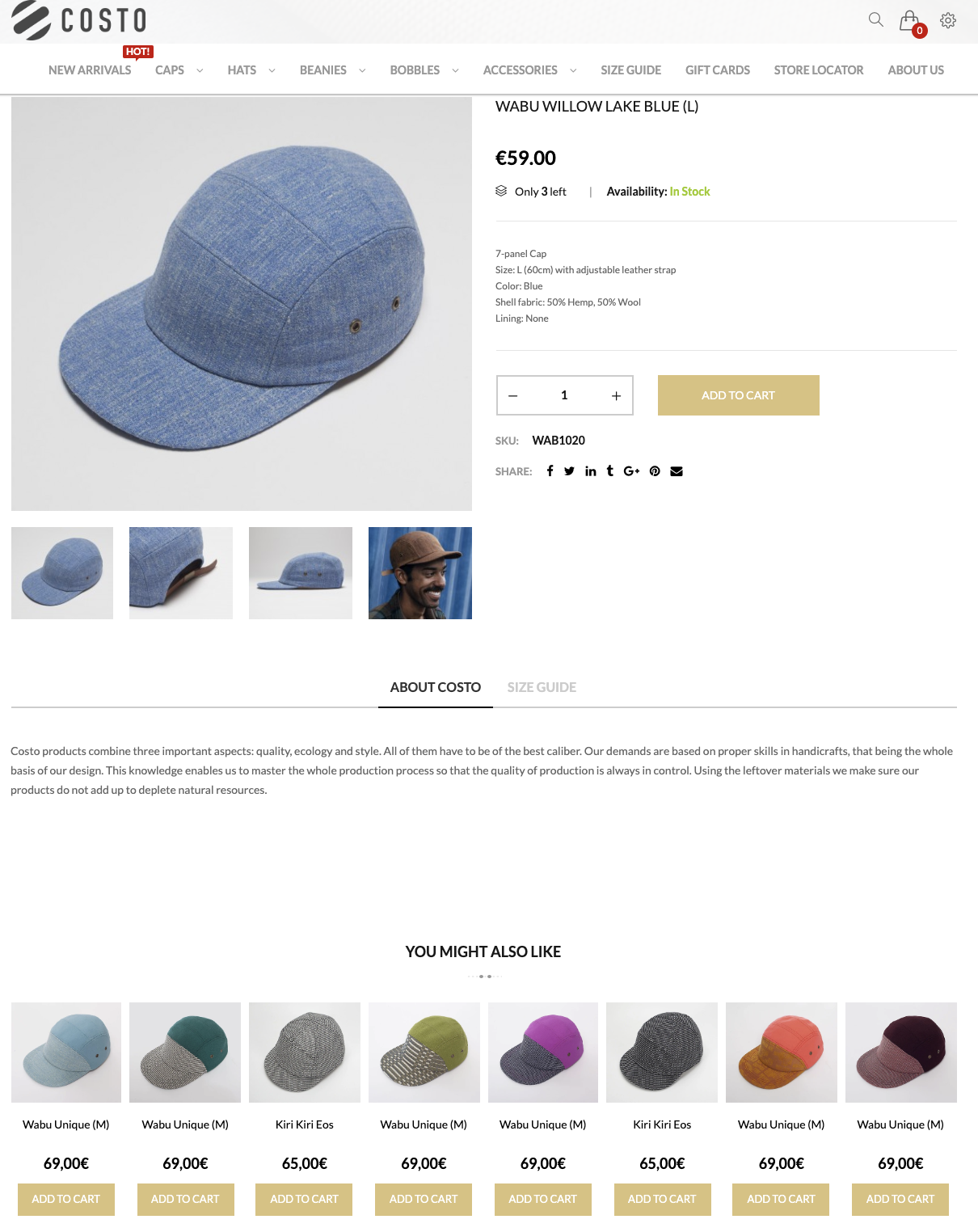This screenshot has height=1232, width=978.
Task: Increase quantity with plus button
Action: (x=616, y=395)
